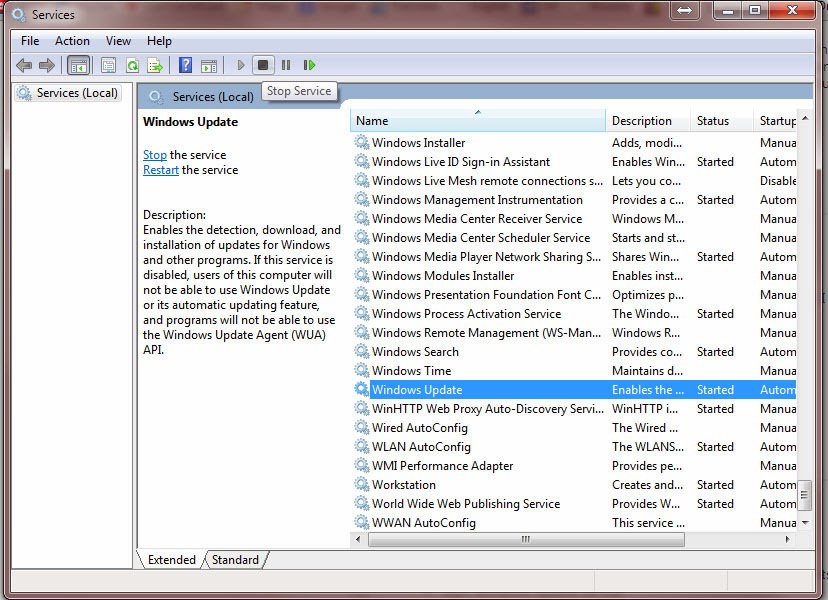Click the gear icon beside World Wide Web Publishing Service
This screenshot has height=600, width=828.
[362, 503]
